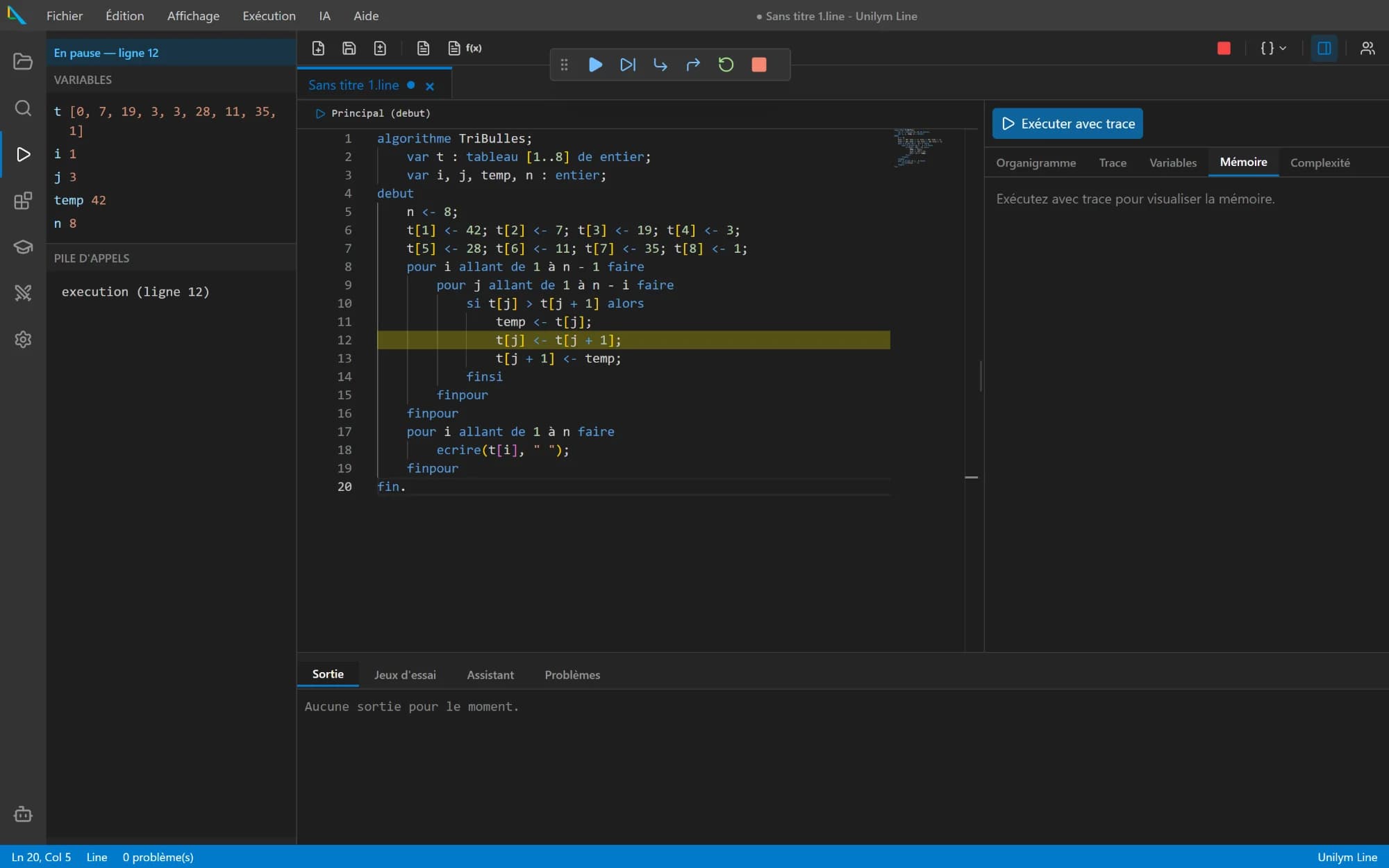The height and width of the screenshot is (868, 1389).
Task: Click the f(x) function document icon
Action: coord(465,48)
